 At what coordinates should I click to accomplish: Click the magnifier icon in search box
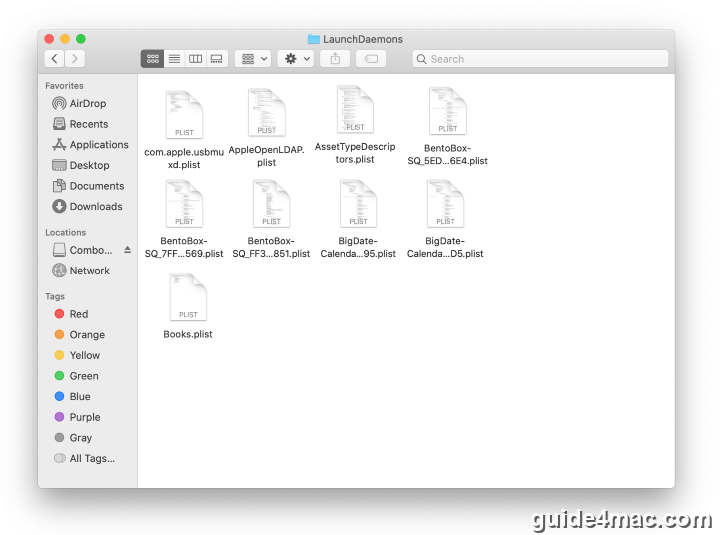coord(422,59)
